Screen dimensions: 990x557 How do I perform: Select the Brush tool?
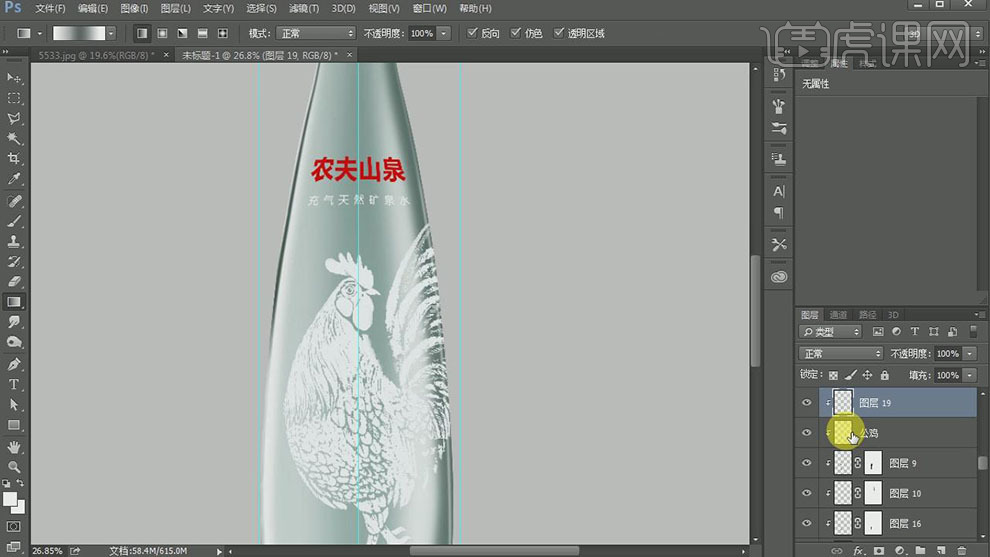pyautogui.click(x=14, y=221)
